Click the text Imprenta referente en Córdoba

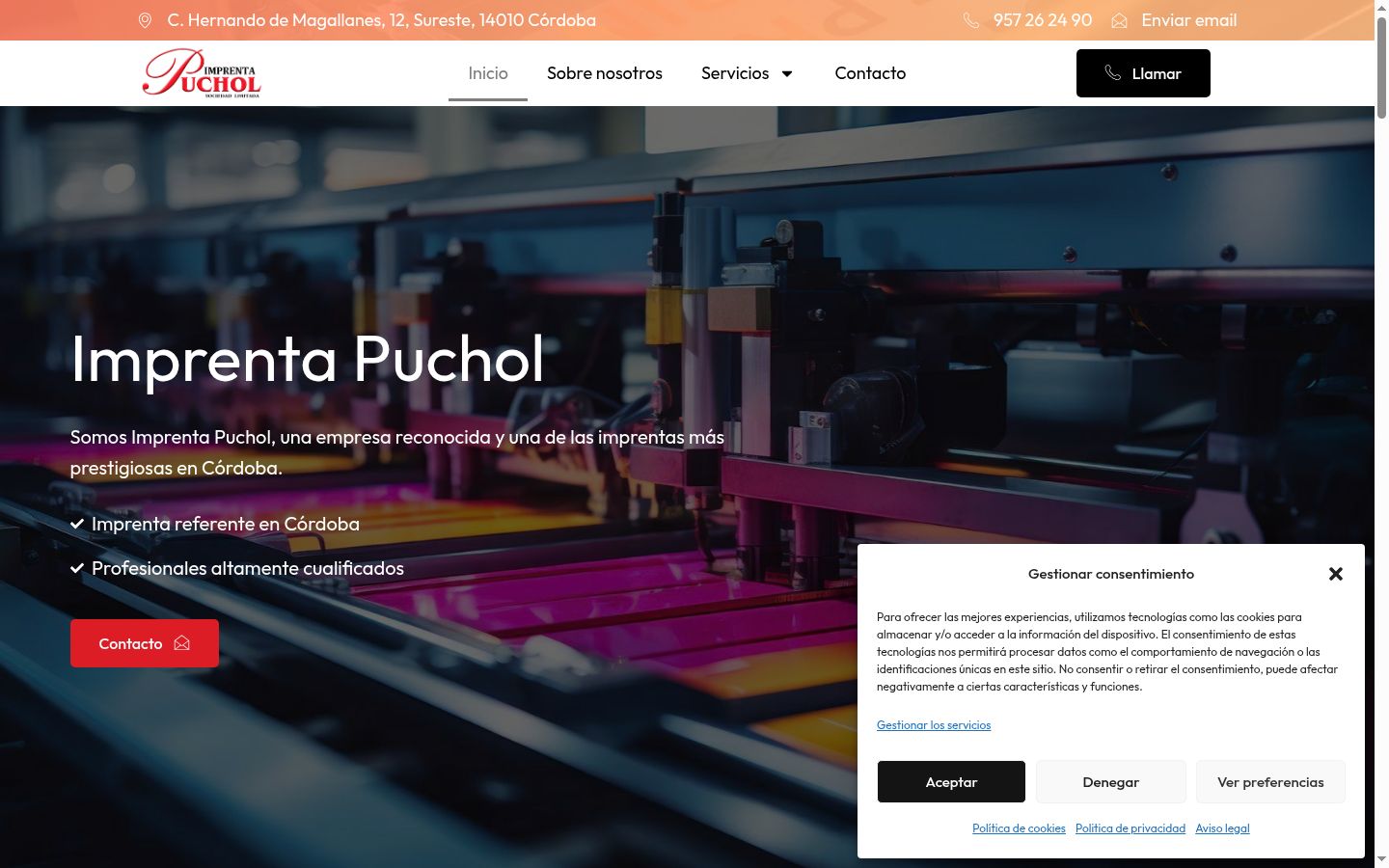(226, 524)
